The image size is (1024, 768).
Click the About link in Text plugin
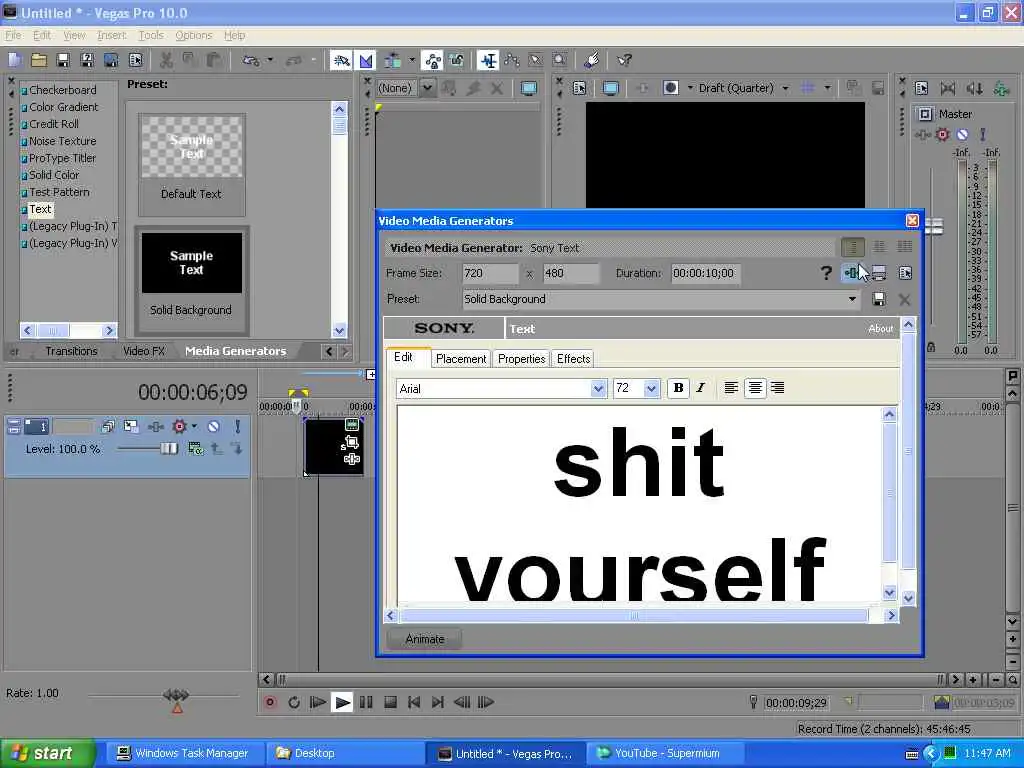click(880, 328)
